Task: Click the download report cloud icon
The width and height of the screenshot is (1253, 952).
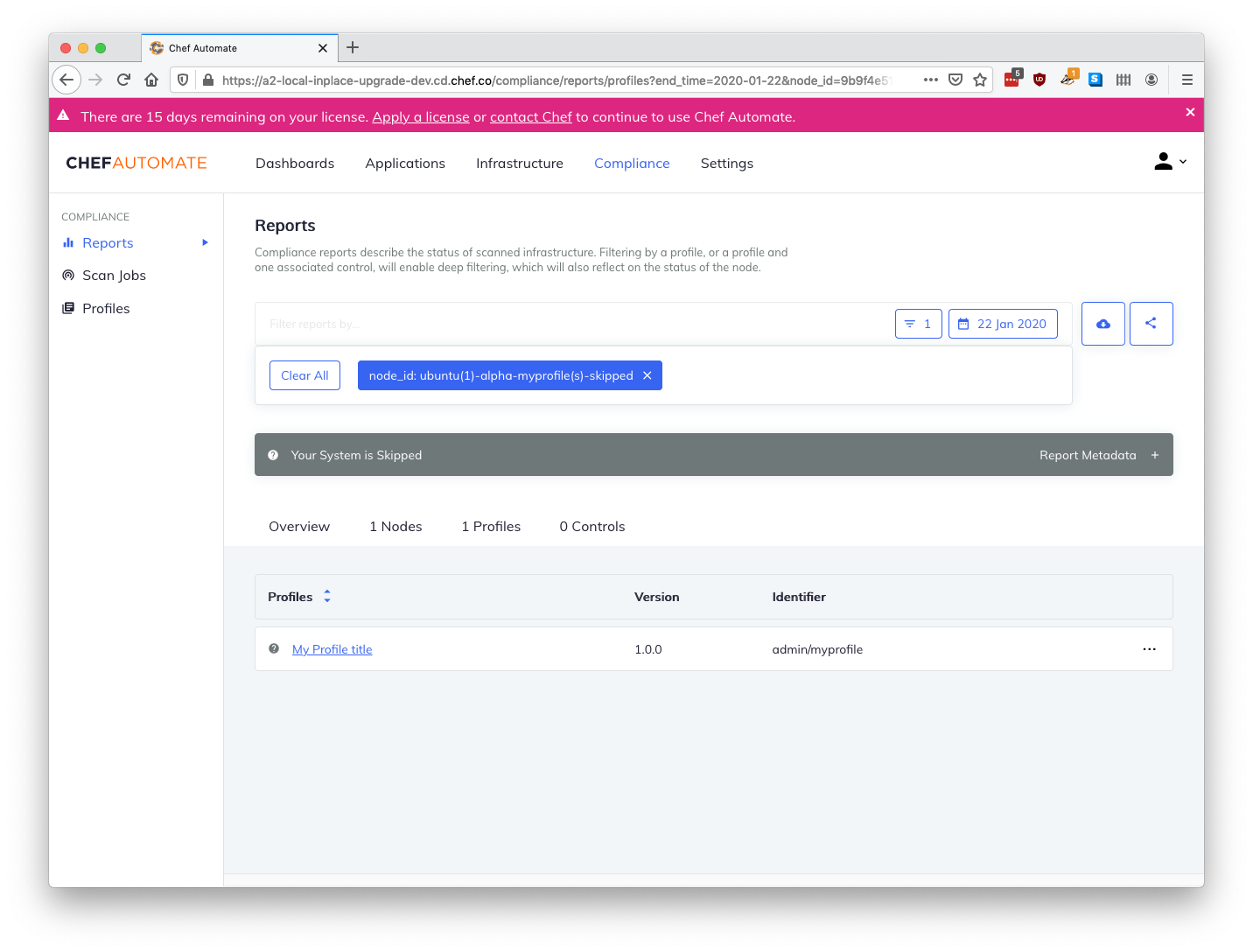Action: 1102,323
